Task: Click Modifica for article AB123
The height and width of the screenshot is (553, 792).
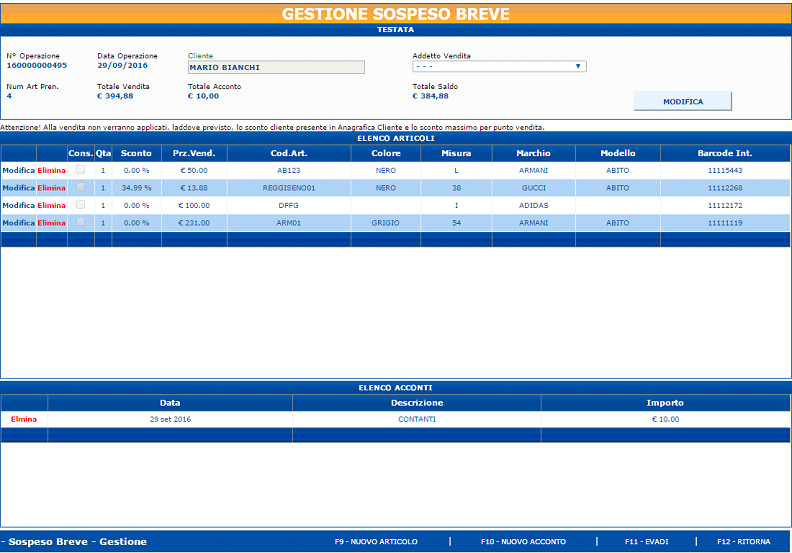Action: pos(18,171)
